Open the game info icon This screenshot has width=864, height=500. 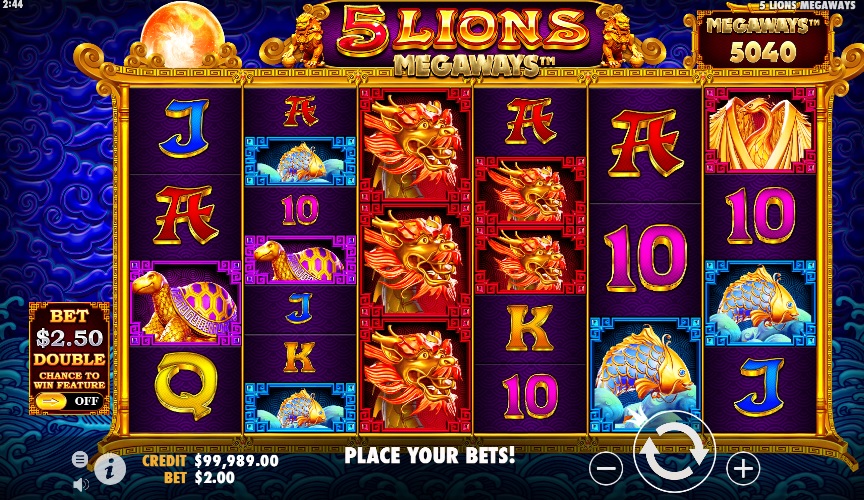coord(110,469)
